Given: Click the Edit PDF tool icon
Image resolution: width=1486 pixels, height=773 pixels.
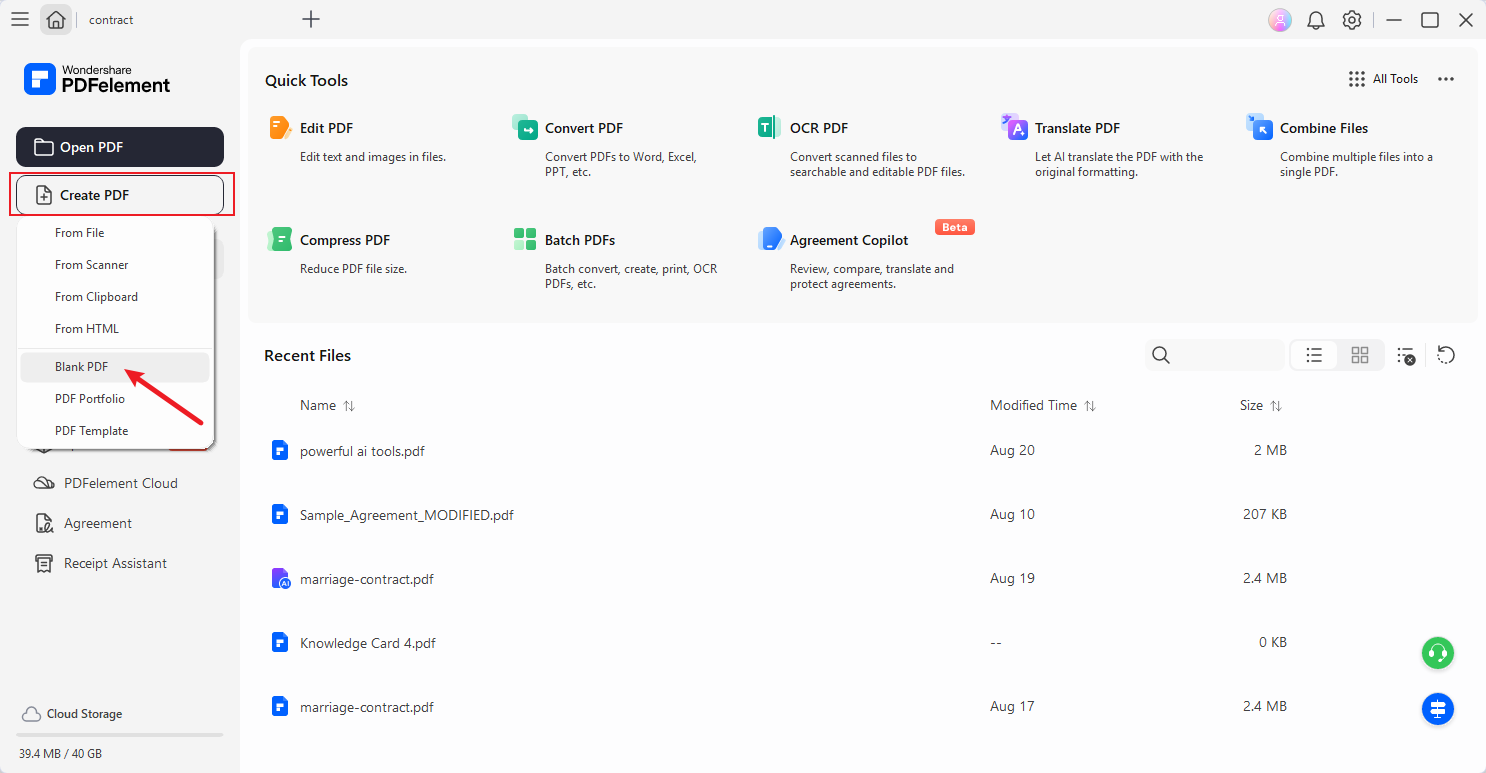Looking at the screenshot, I should coord(280,128).
